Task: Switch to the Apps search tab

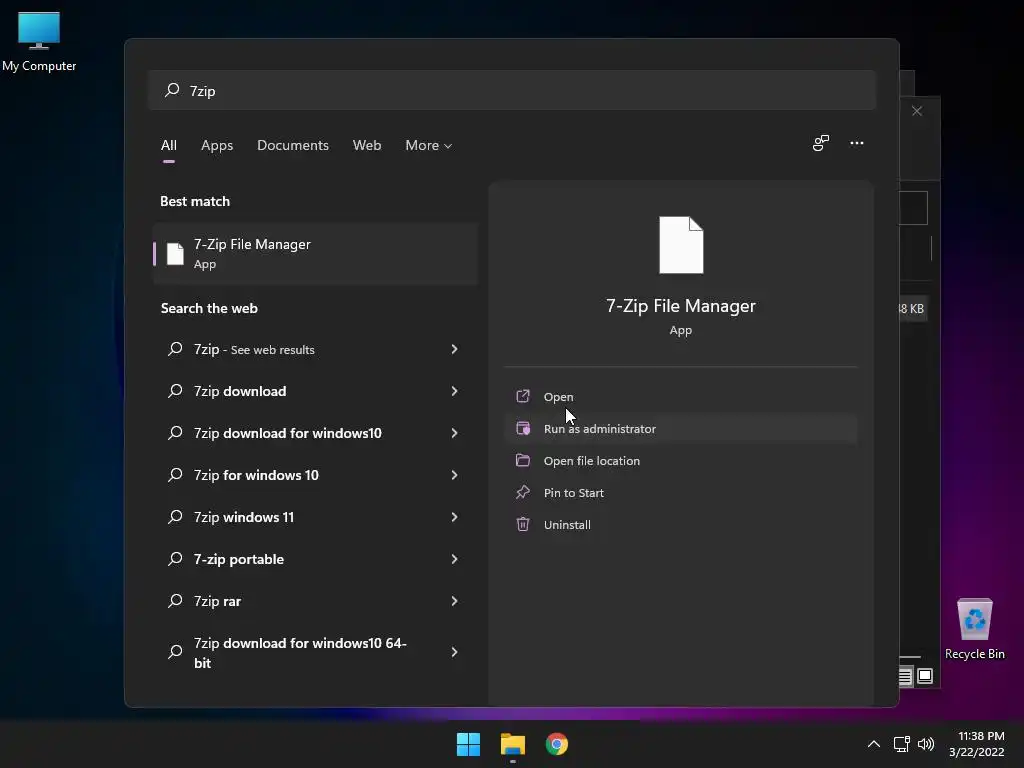Action: [x=217, y=145]
